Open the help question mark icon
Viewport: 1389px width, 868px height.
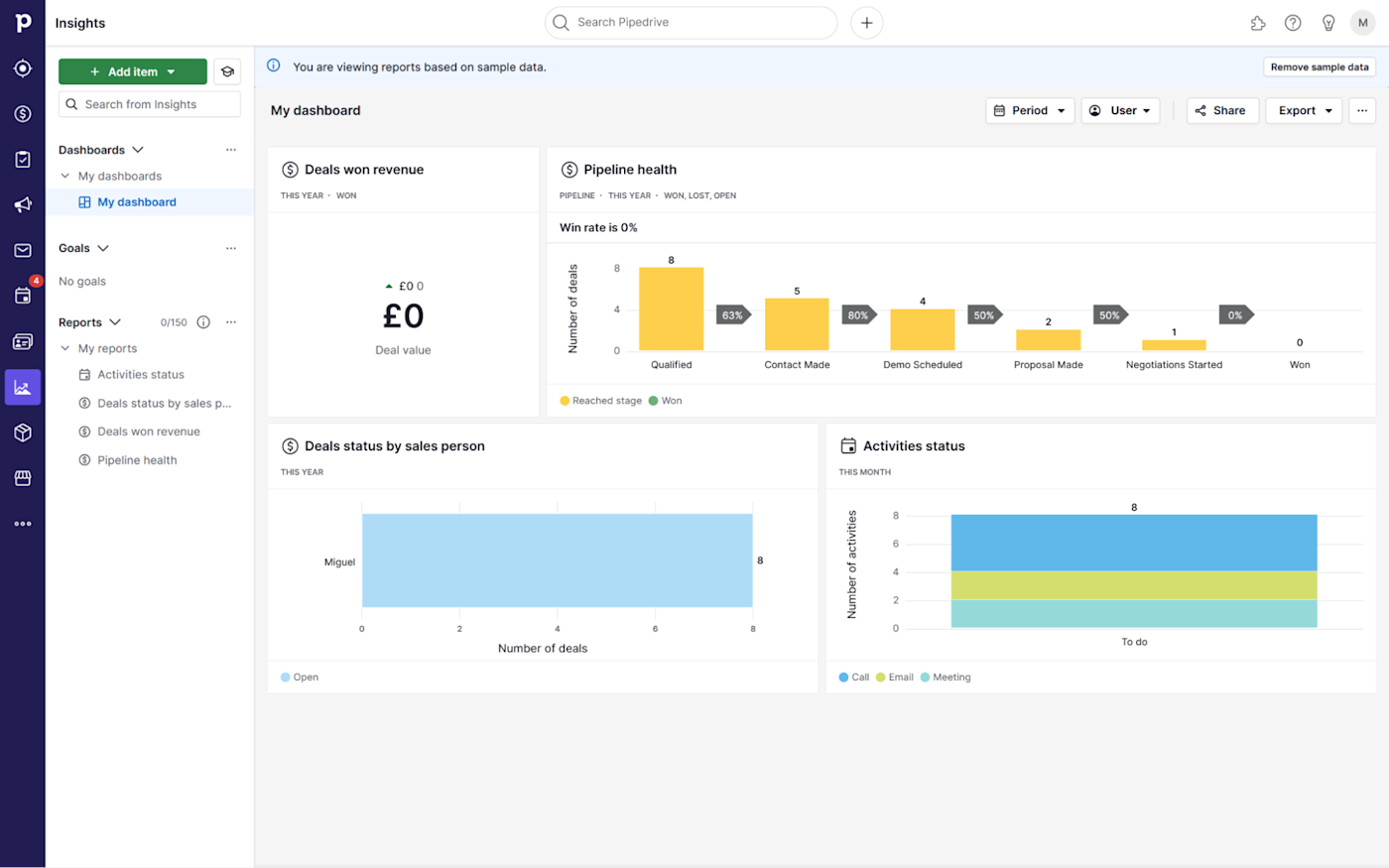point(1293,23)
